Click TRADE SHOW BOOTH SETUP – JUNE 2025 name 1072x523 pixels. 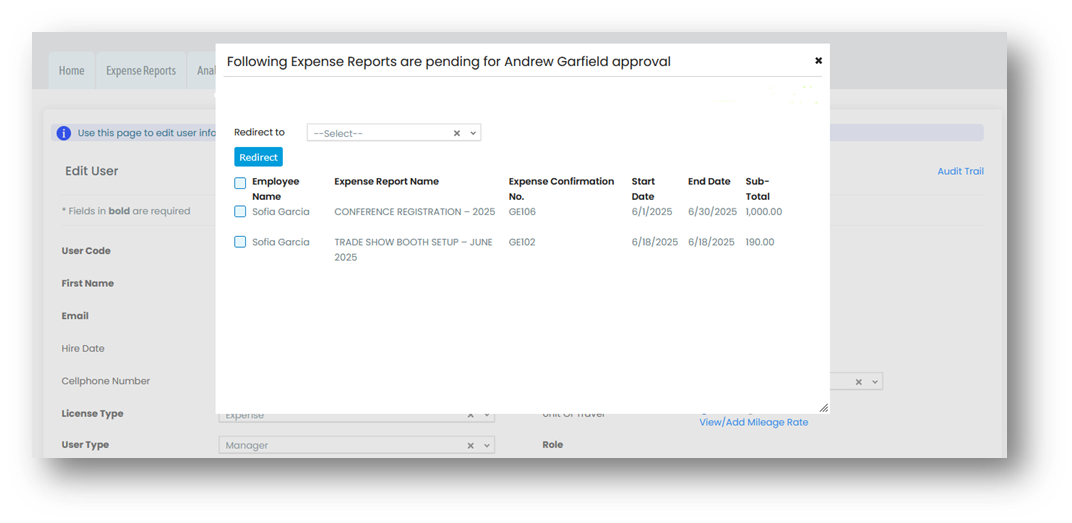(413, 250)
